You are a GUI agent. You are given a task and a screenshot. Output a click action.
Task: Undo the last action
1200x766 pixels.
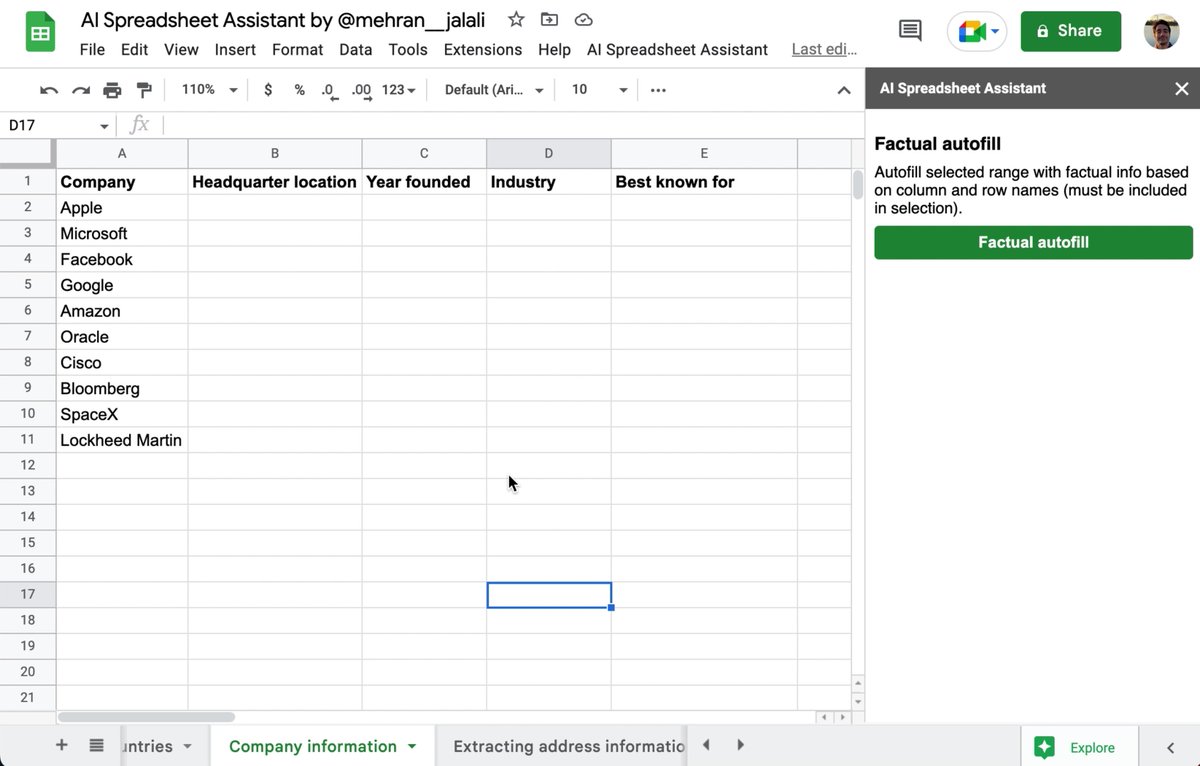coord(48,90)
